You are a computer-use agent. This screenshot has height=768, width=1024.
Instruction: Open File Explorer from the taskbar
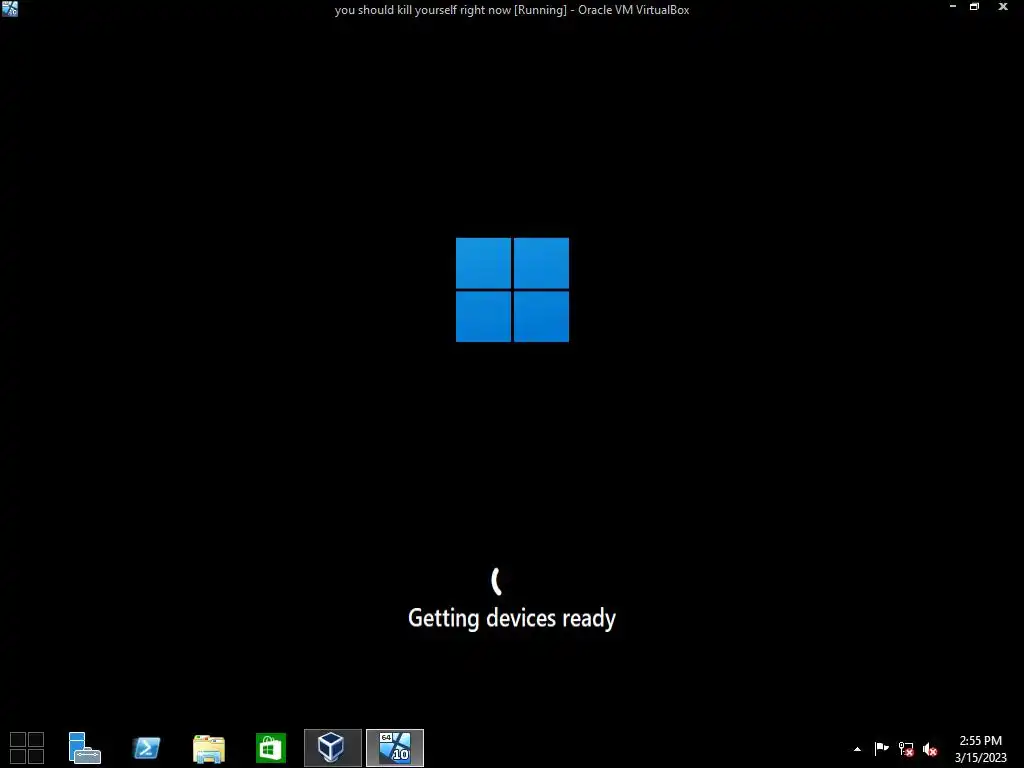coord(208,748)
